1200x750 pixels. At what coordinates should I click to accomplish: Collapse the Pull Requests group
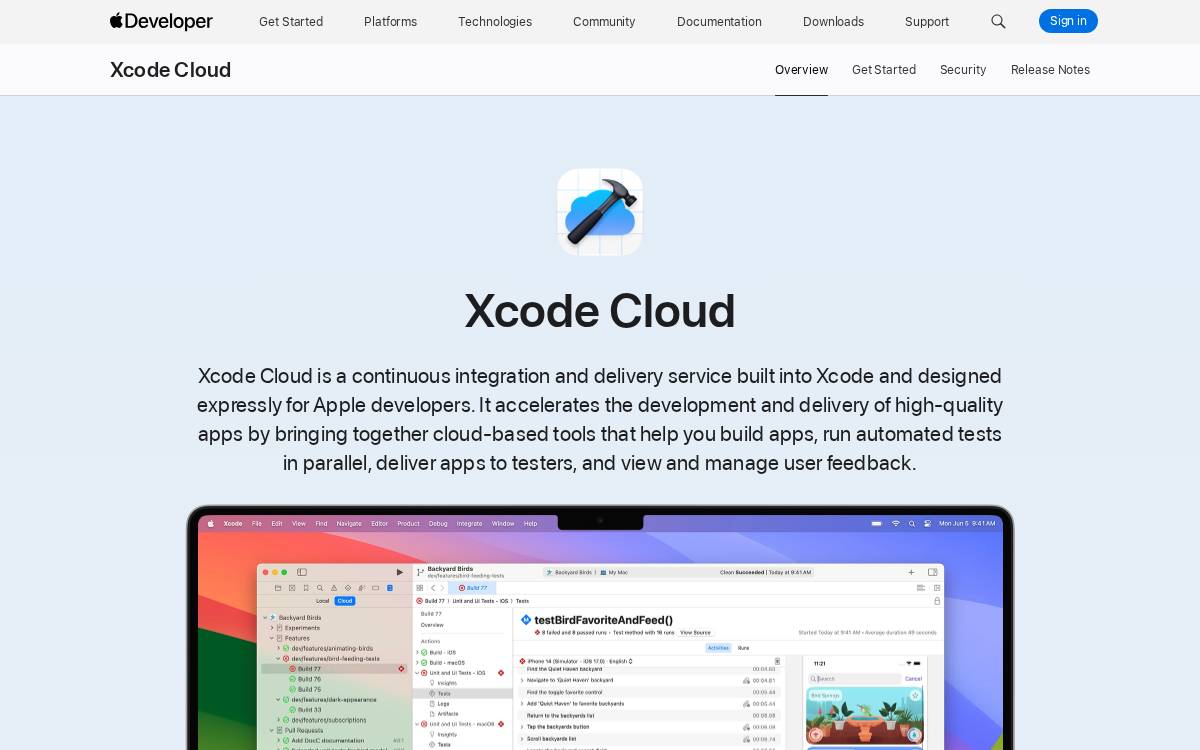click(272, 730)
